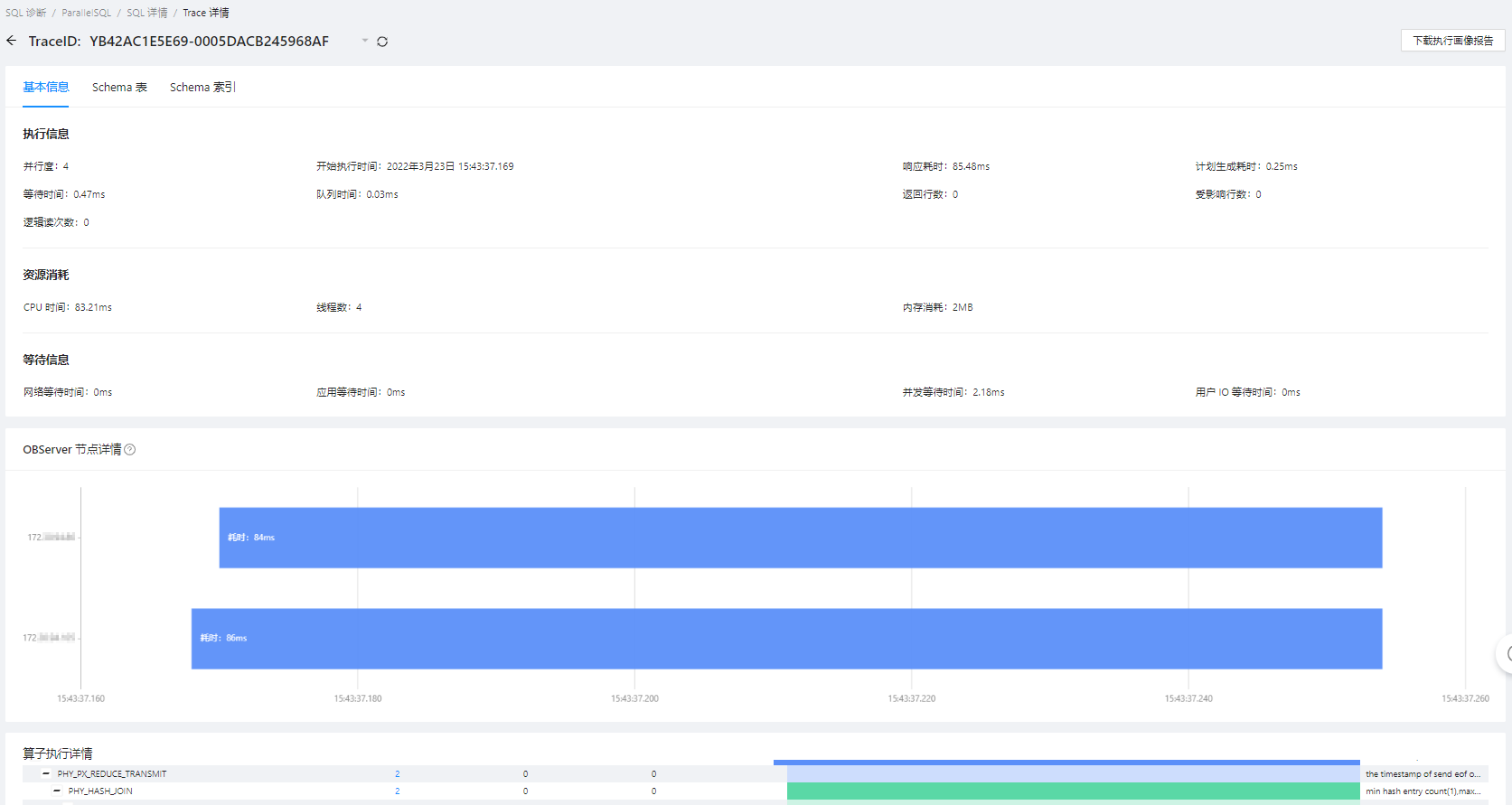Screen dimensions: 1512x805
Task: Click the TraceID text YB42AC1E5E69-0005DACB245968AF
Action: [x=209, y=42]
